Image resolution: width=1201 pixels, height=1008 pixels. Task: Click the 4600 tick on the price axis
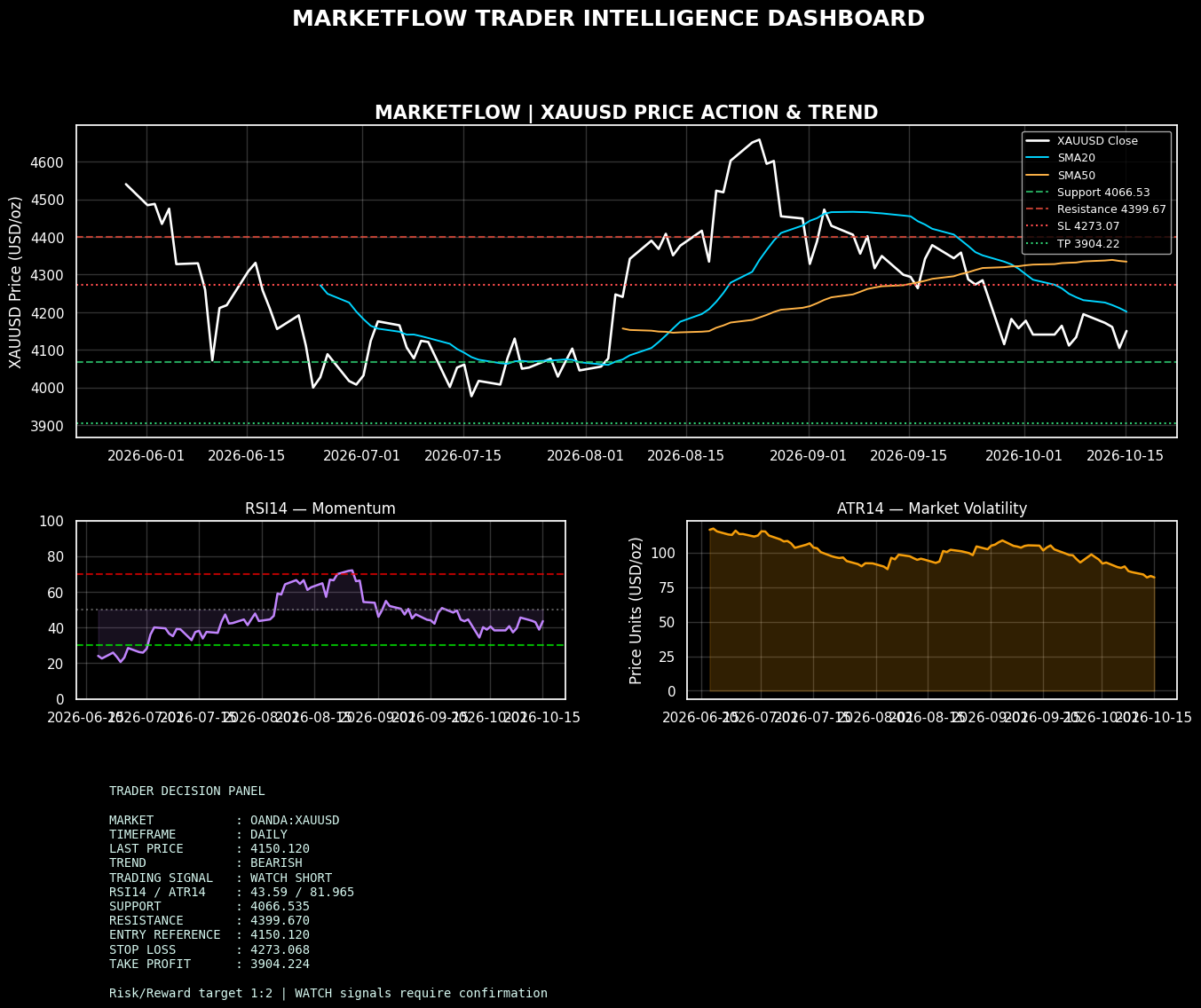(x=49, y=162)
